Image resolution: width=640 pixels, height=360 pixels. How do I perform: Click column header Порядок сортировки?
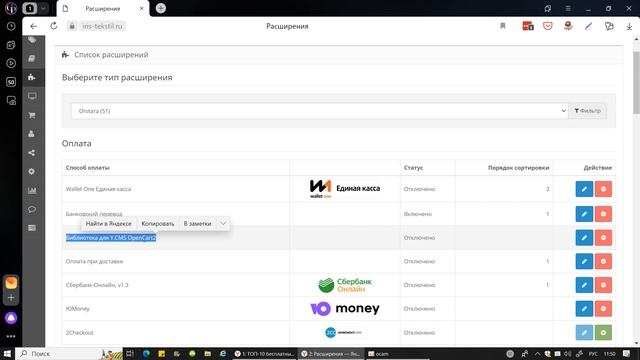click(x=518, y=168)
